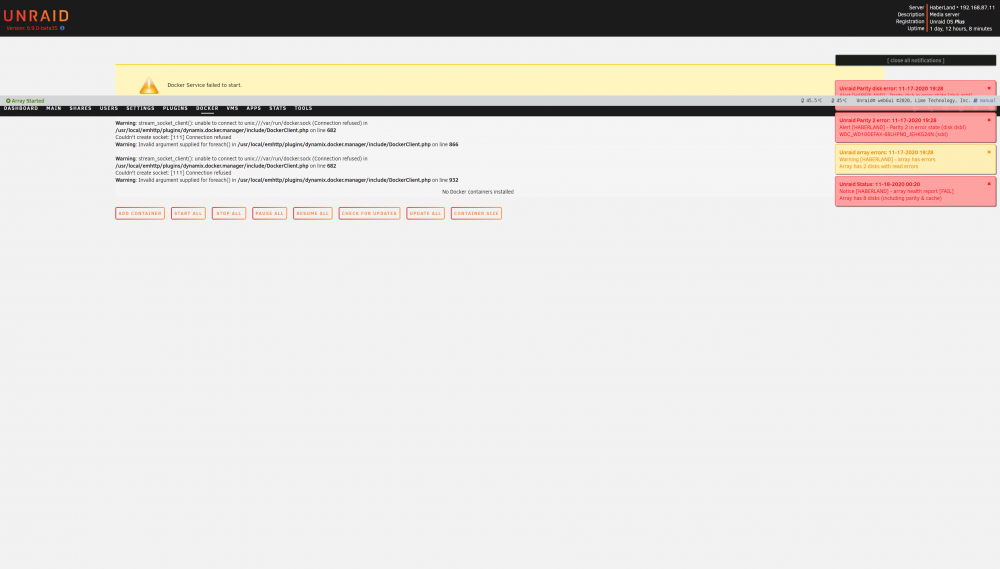Dismiss the Unraid Parity 2 error notification
The height and width of the screenshot is (569, 1000).
(989, 120)
